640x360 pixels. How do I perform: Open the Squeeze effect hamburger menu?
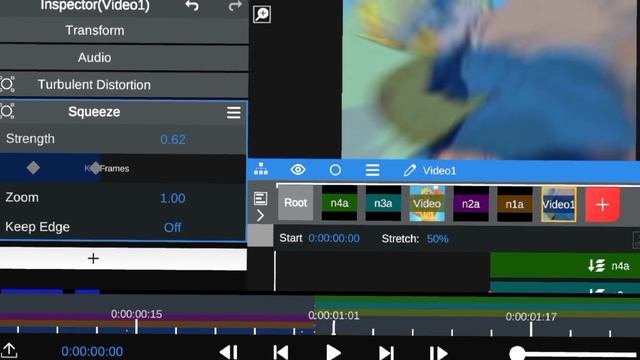click(x=233, y=112)
